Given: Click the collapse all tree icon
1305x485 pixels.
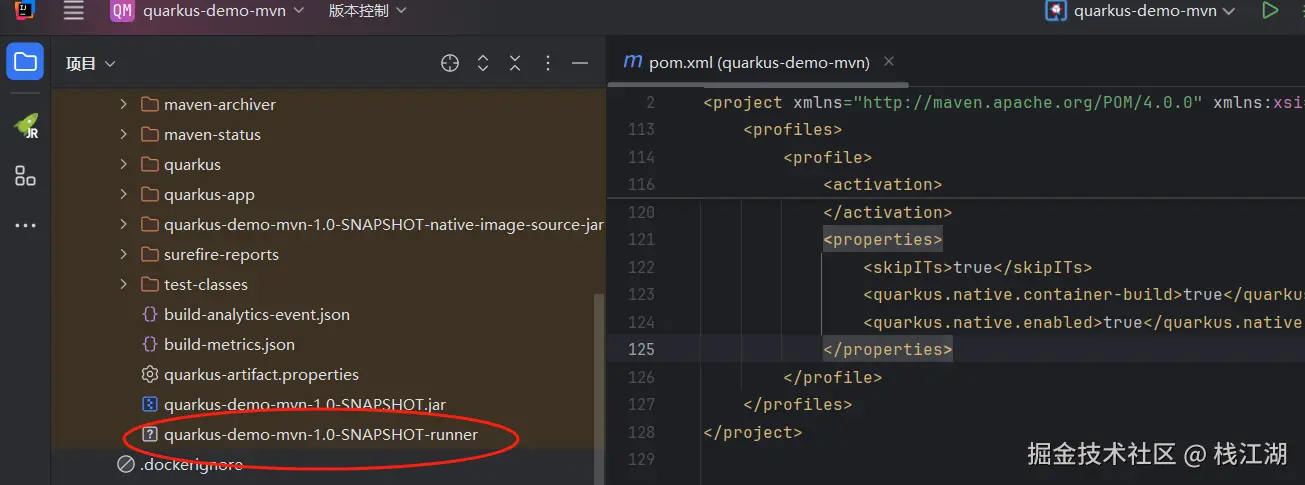Looking at the screenshot, I should click(515, 63).
